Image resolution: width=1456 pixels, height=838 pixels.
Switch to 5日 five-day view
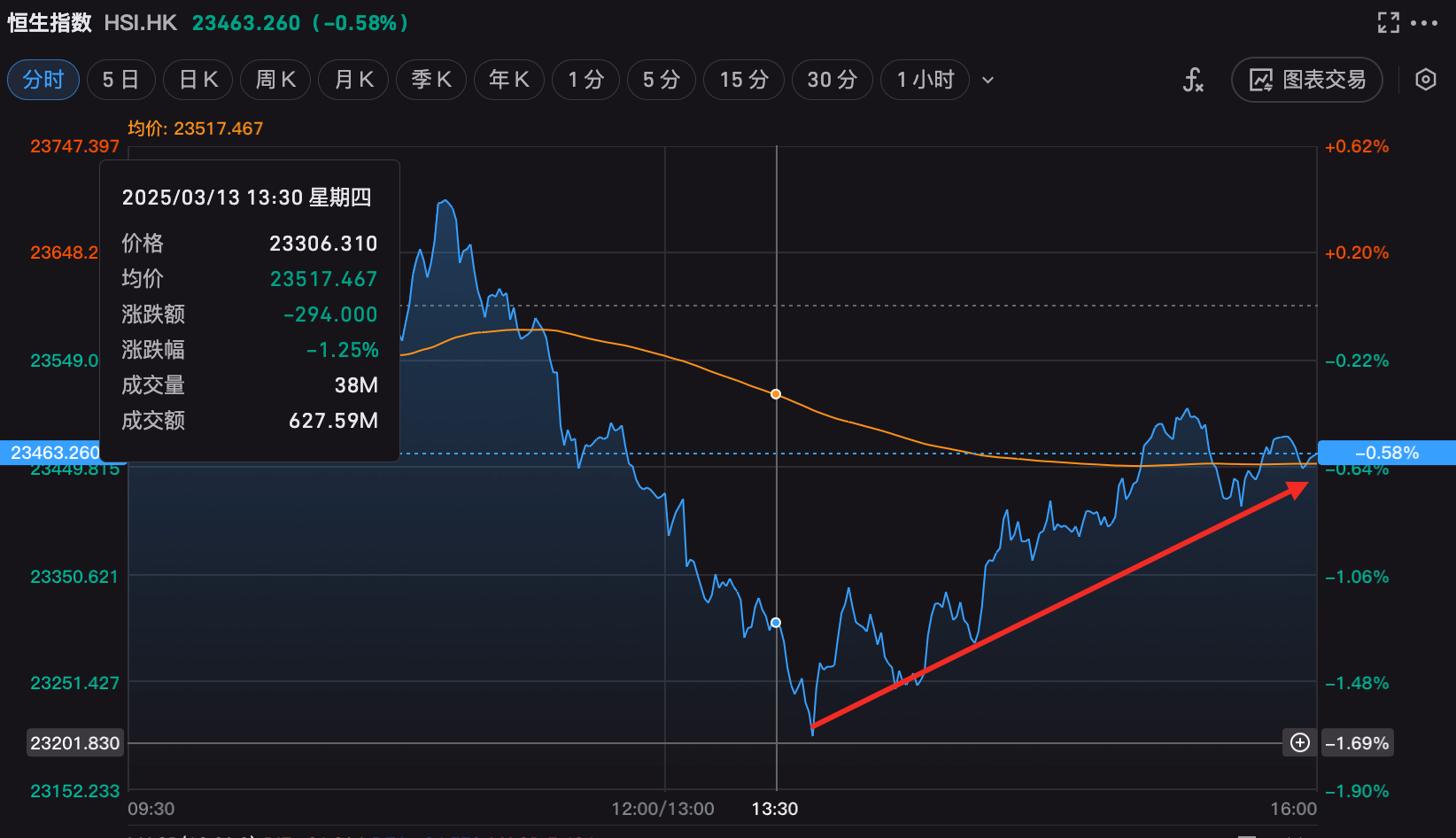tap(120, 81)
